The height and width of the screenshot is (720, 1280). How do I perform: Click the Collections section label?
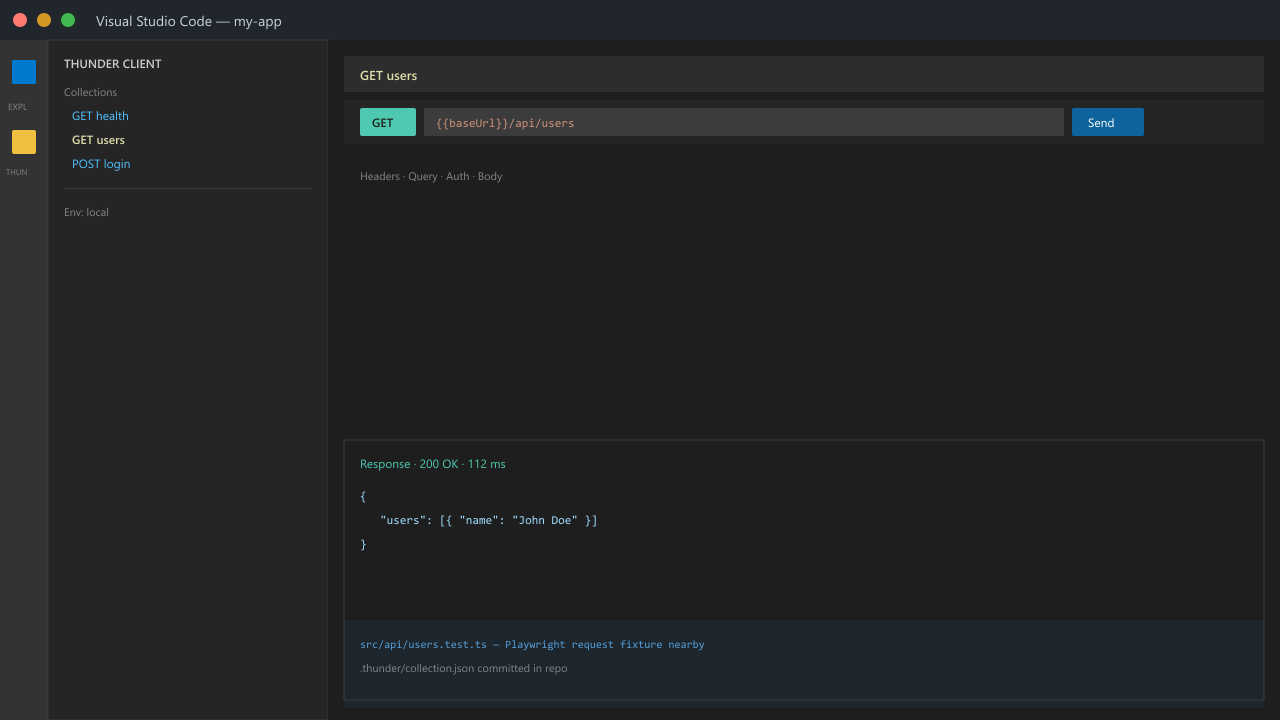pyautogui.click(x=90, y=92)
